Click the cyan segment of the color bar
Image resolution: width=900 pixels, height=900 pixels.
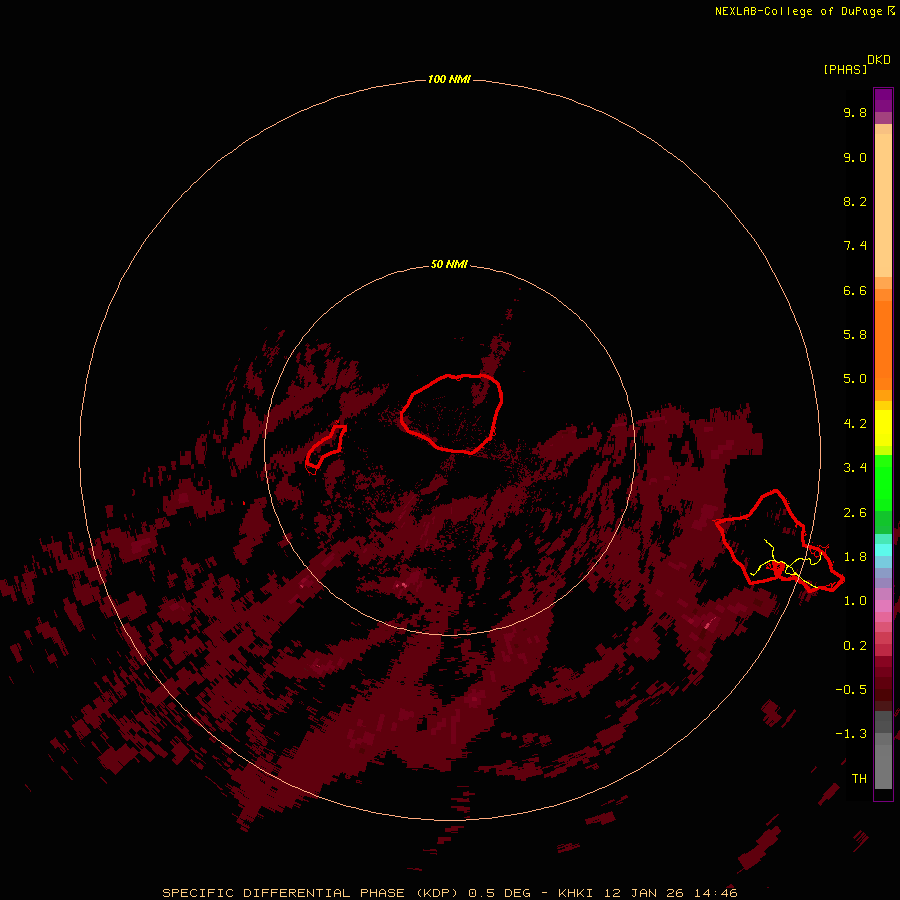click(x=883, y=550)
